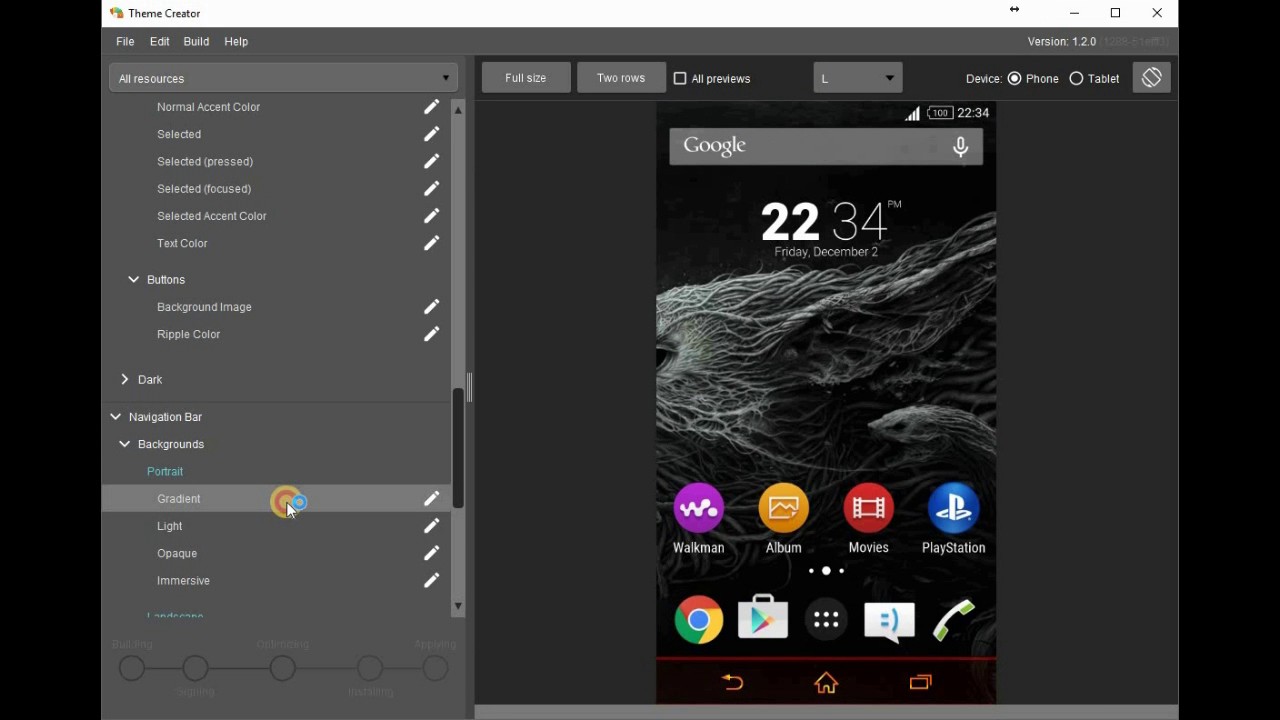This screenshot has height=720, width=1280.
Task: Tap the Home navigation bar button
Action: [x=826, y=682]
